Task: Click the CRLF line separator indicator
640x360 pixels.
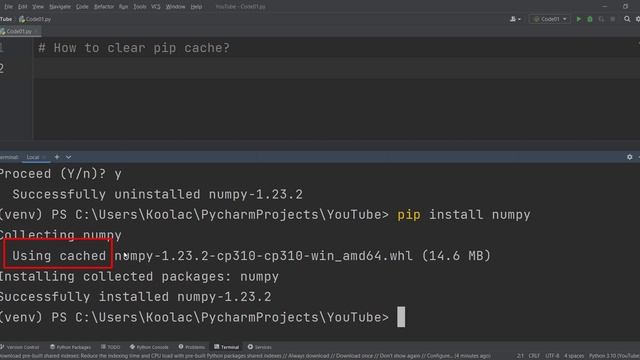Action: 534,356
